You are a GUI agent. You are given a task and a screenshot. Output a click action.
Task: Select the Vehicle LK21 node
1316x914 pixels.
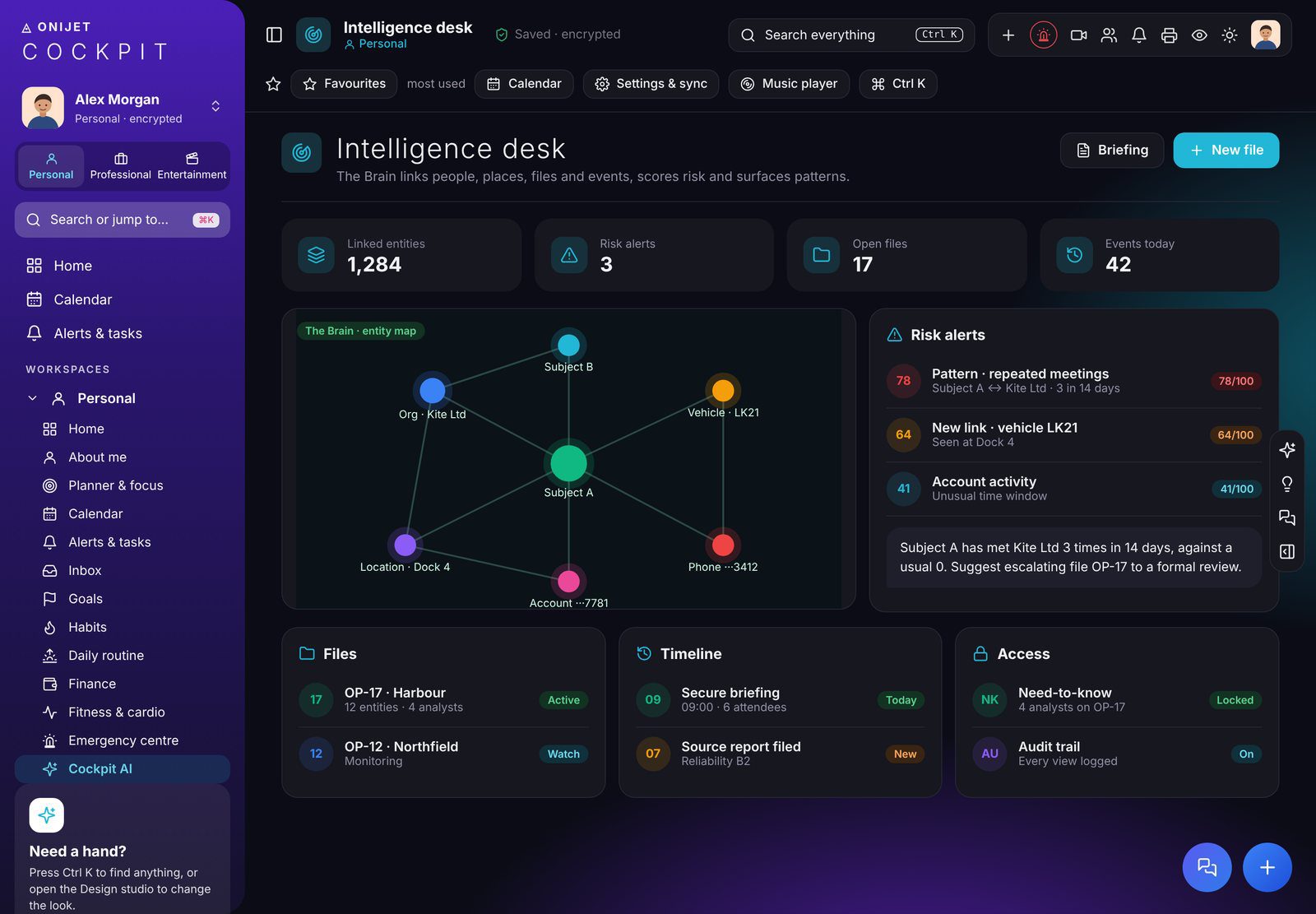click(723, 390)
